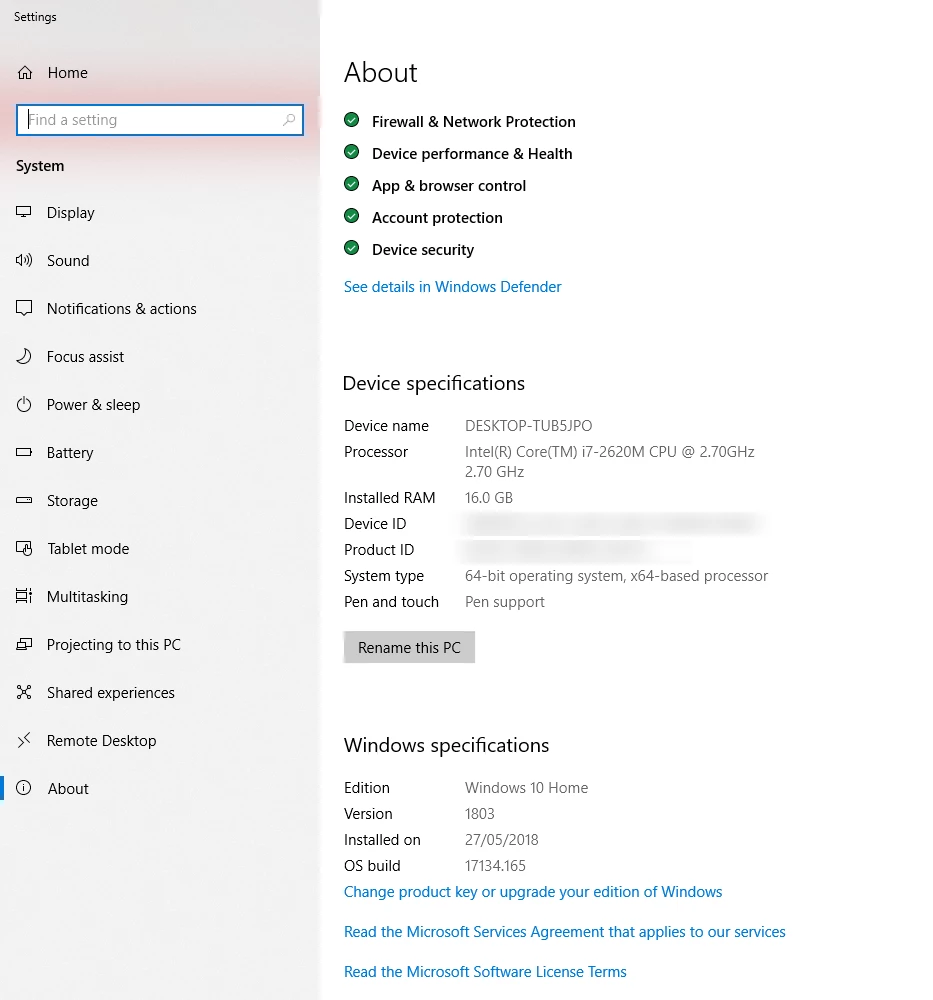The height and width of the screenshot is (1000, 933).
Task: Click the Notifications & actions speech-bubble icon
Action: coord(24,309)
